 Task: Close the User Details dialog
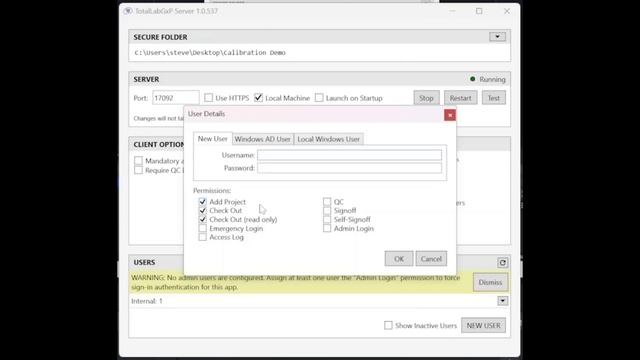pyautogui.click(x=450, y=115)
